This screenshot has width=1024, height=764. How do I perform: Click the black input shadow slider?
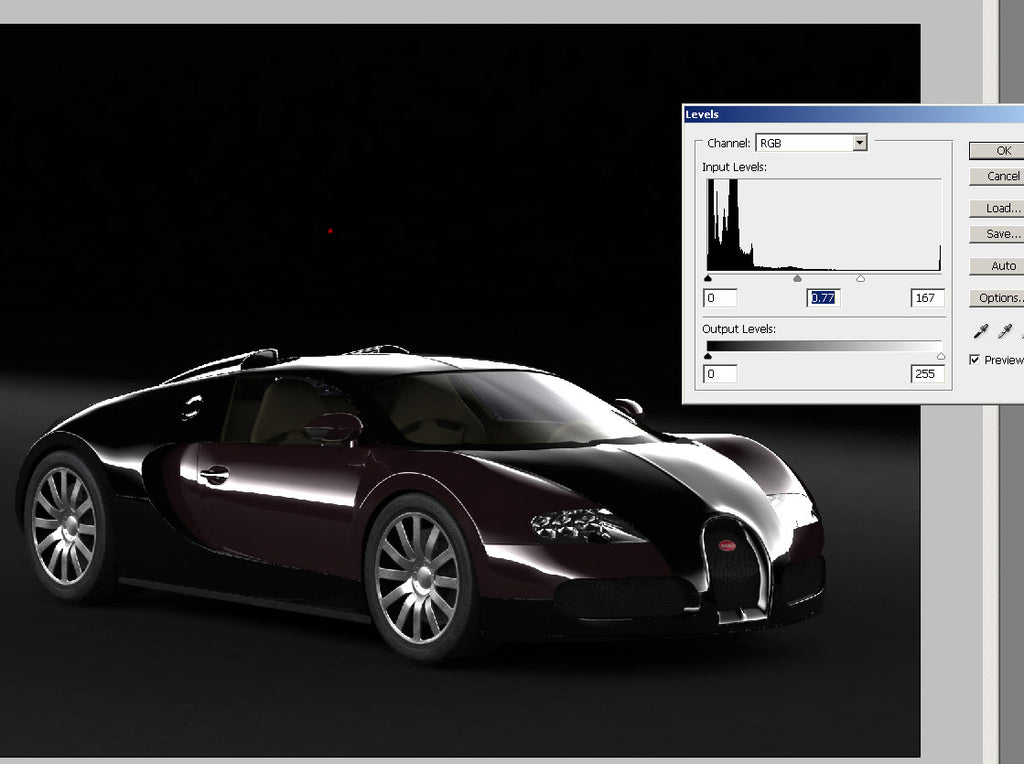[x=709, y=276]
